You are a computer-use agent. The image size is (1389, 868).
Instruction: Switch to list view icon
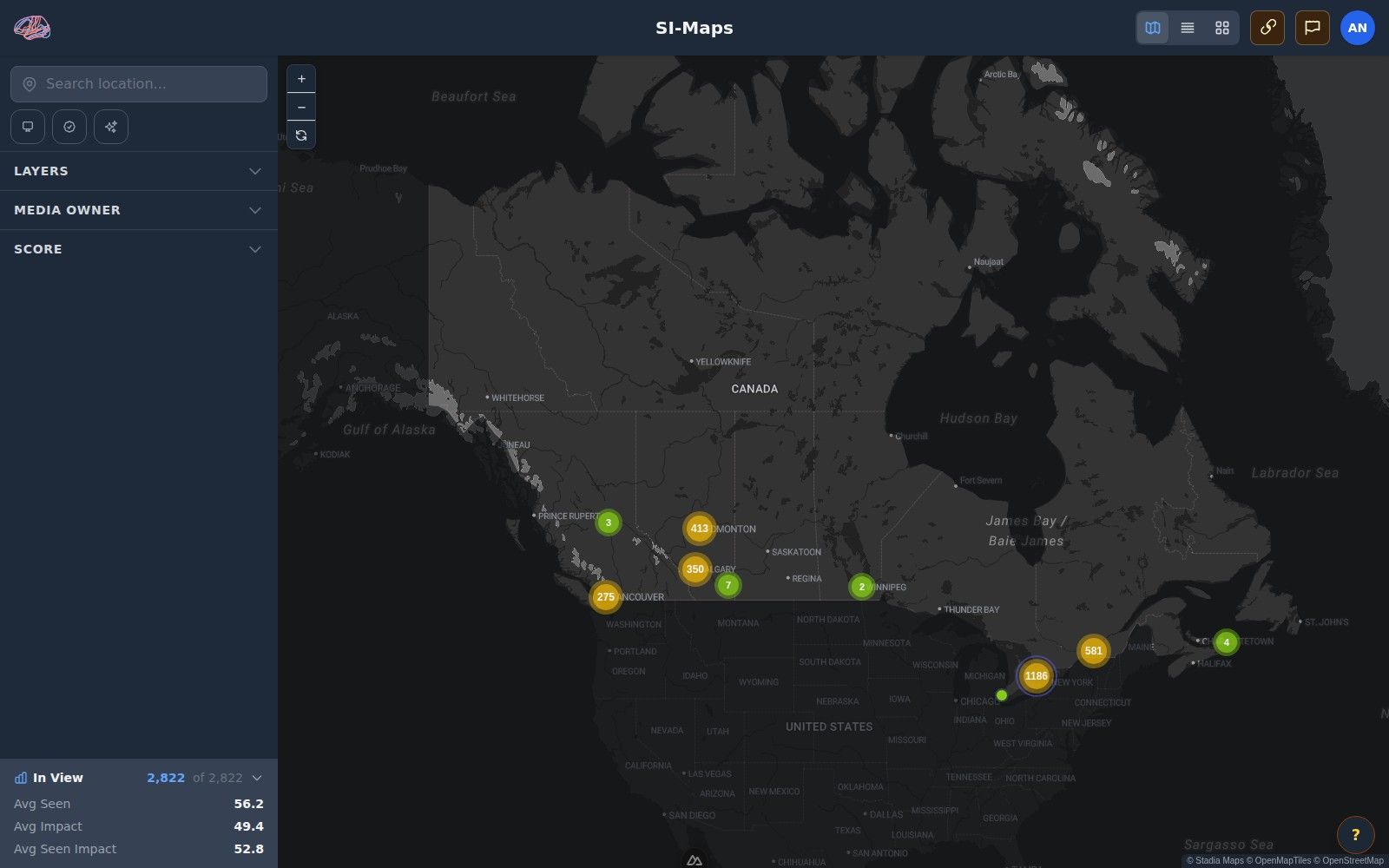[x=1188, y=28]
